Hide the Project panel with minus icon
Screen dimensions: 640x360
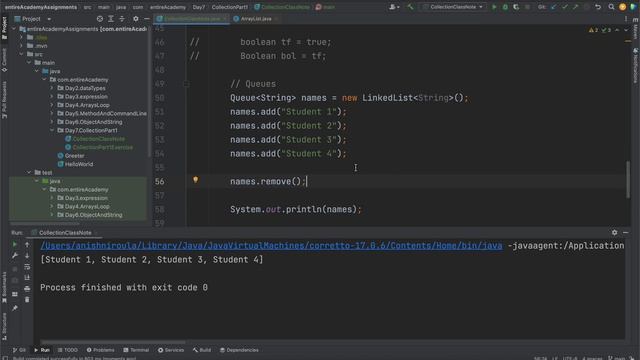[147, 19]
